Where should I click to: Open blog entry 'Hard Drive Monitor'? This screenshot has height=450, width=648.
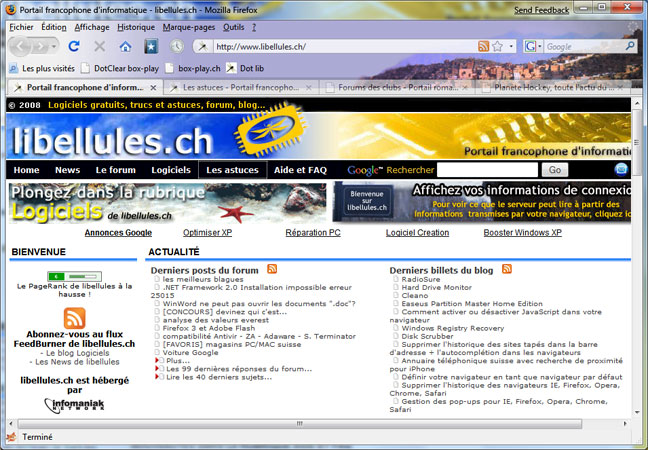point(436,287)
